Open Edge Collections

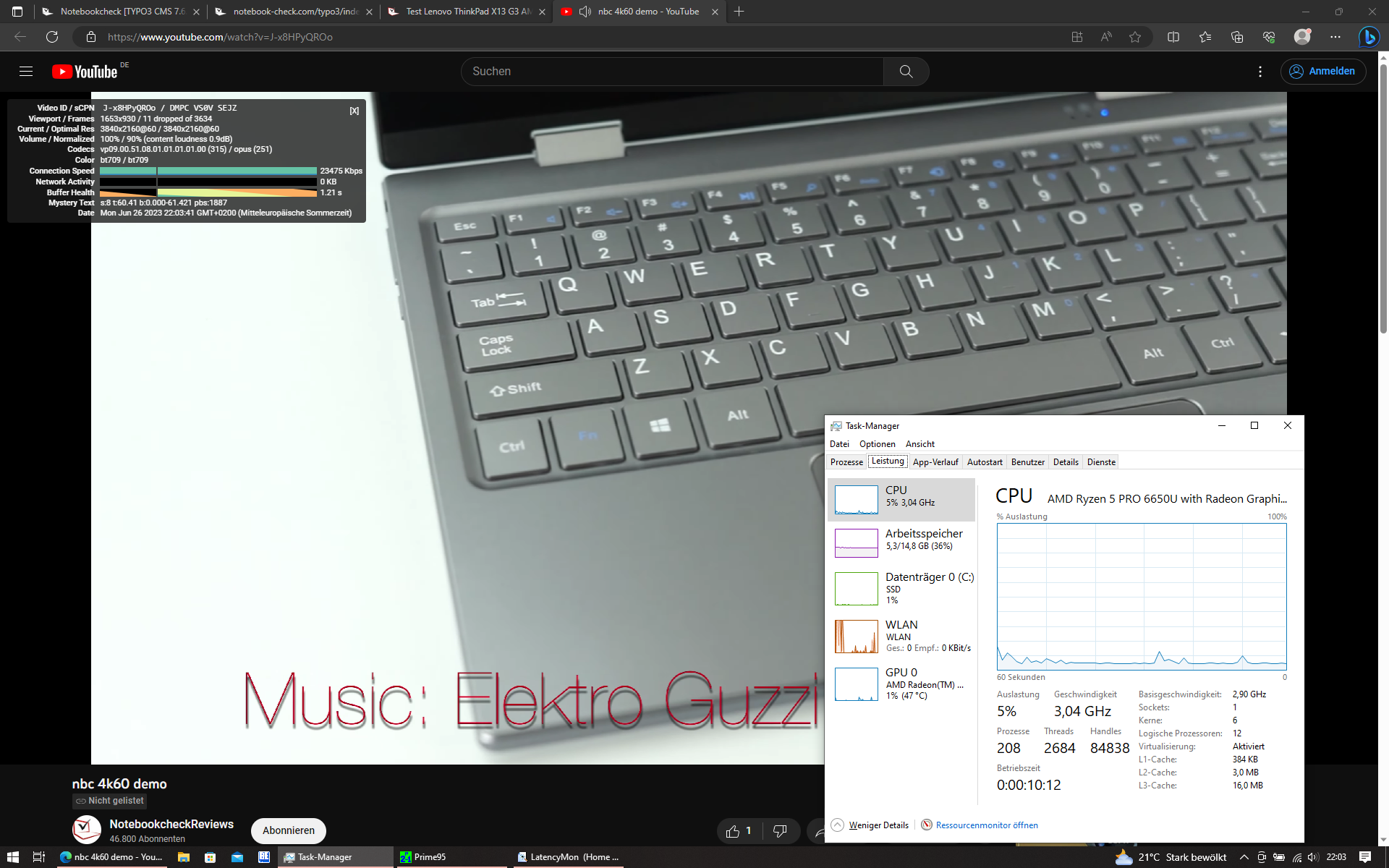point(1237,37)
